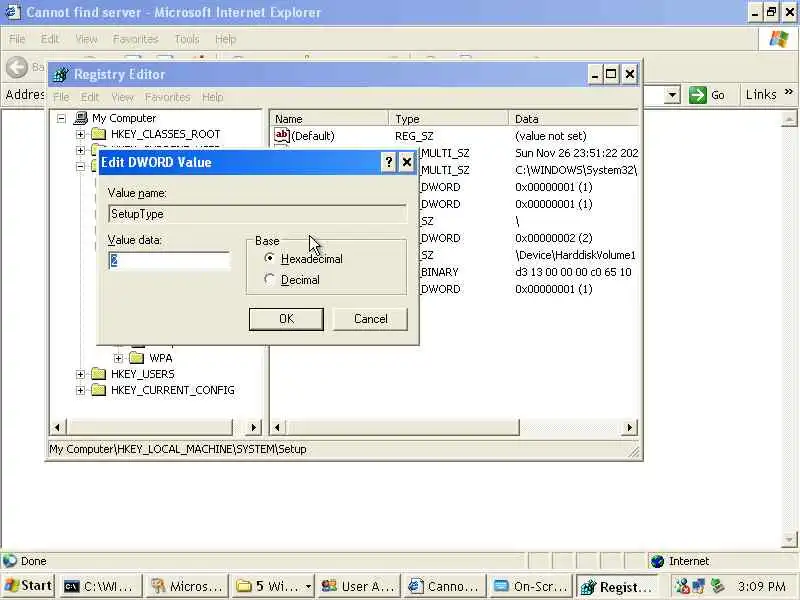Click Internet Explorer Go button
800x600 pixels.
pos(707,95)
